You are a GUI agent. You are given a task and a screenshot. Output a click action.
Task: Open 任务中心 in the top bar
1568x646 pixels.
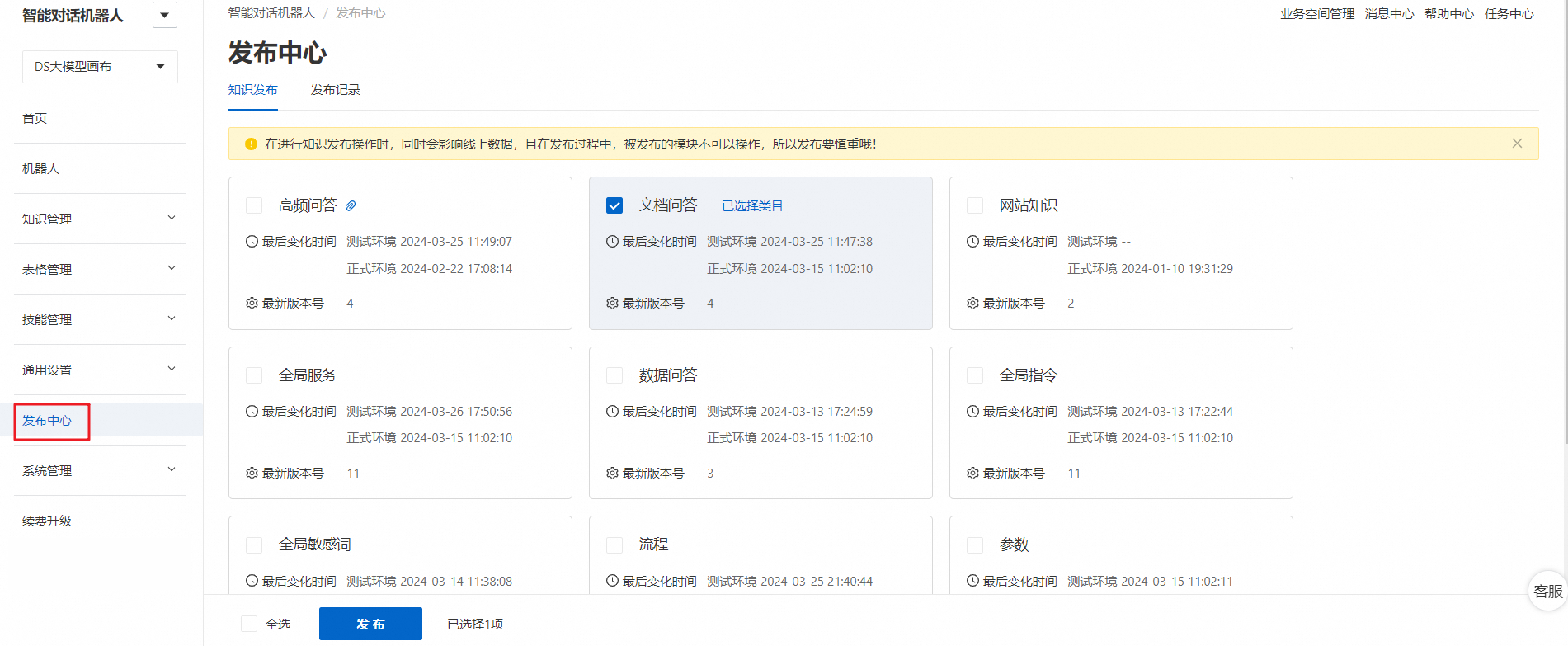point(1509,14)
